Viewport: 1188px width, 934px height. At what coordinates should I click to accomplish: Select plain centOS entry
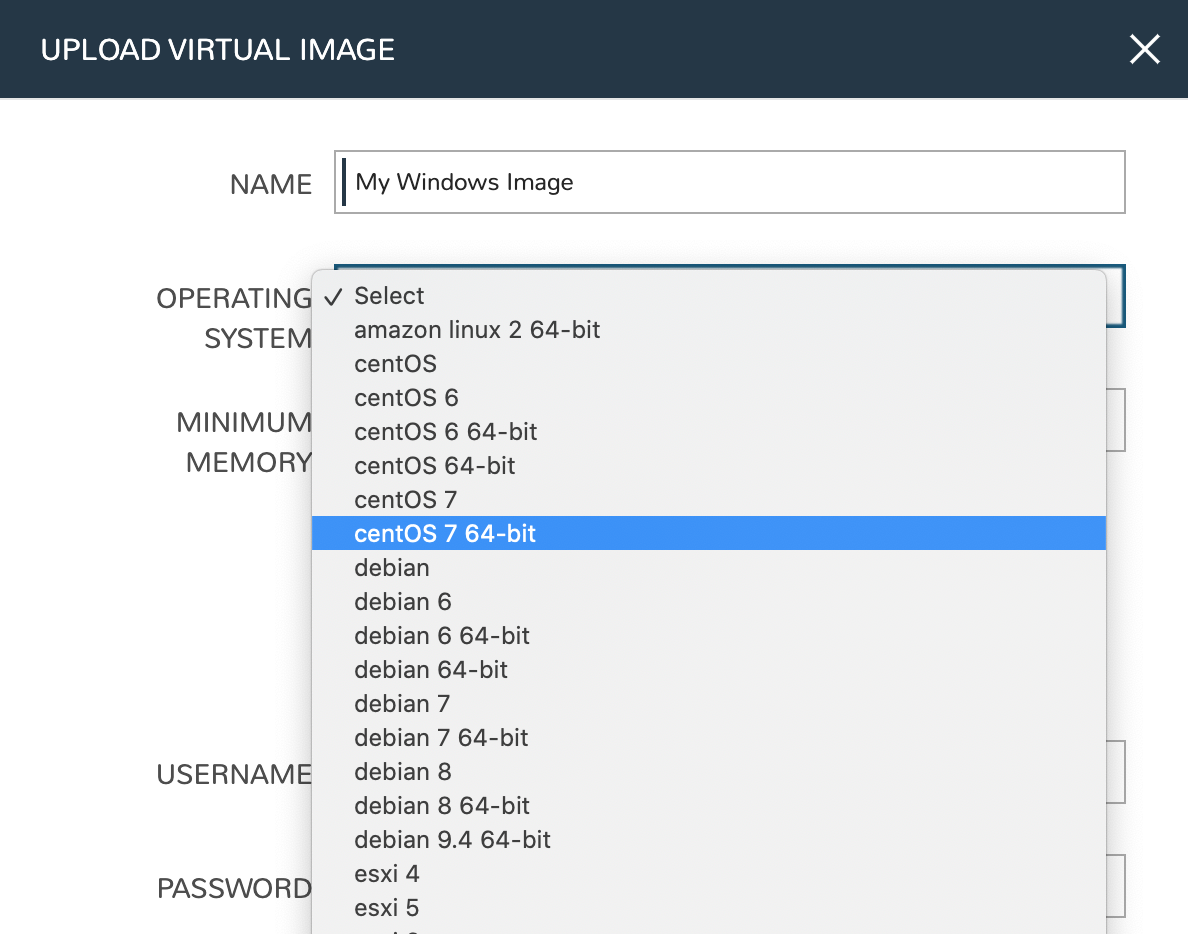(395, 364)
